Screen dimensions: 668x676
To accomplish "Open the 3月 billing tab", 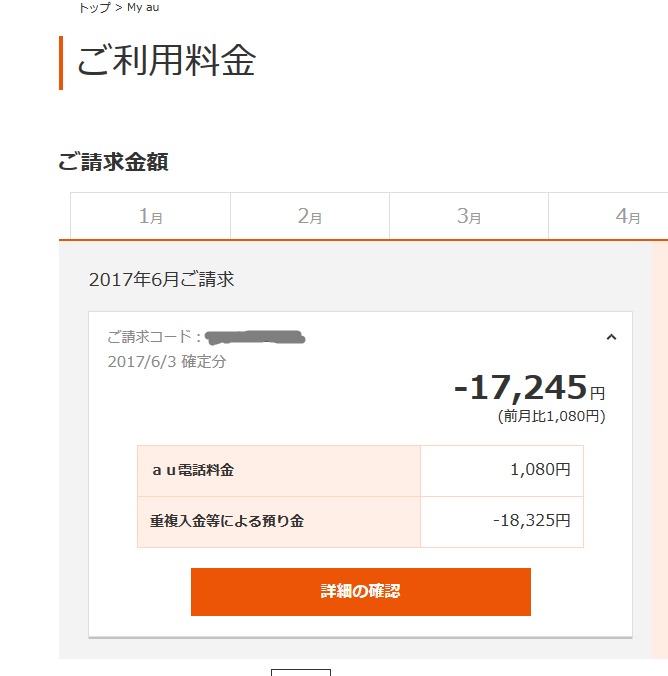I will [469, 216].
